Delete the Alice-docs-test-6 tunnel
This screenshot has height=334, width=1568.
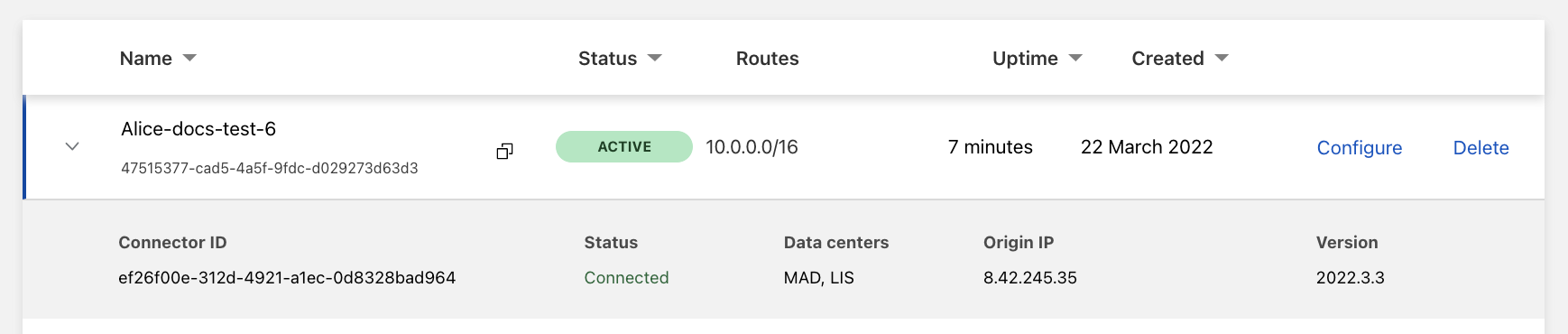pyautogui.click(x=1481, y=148)
